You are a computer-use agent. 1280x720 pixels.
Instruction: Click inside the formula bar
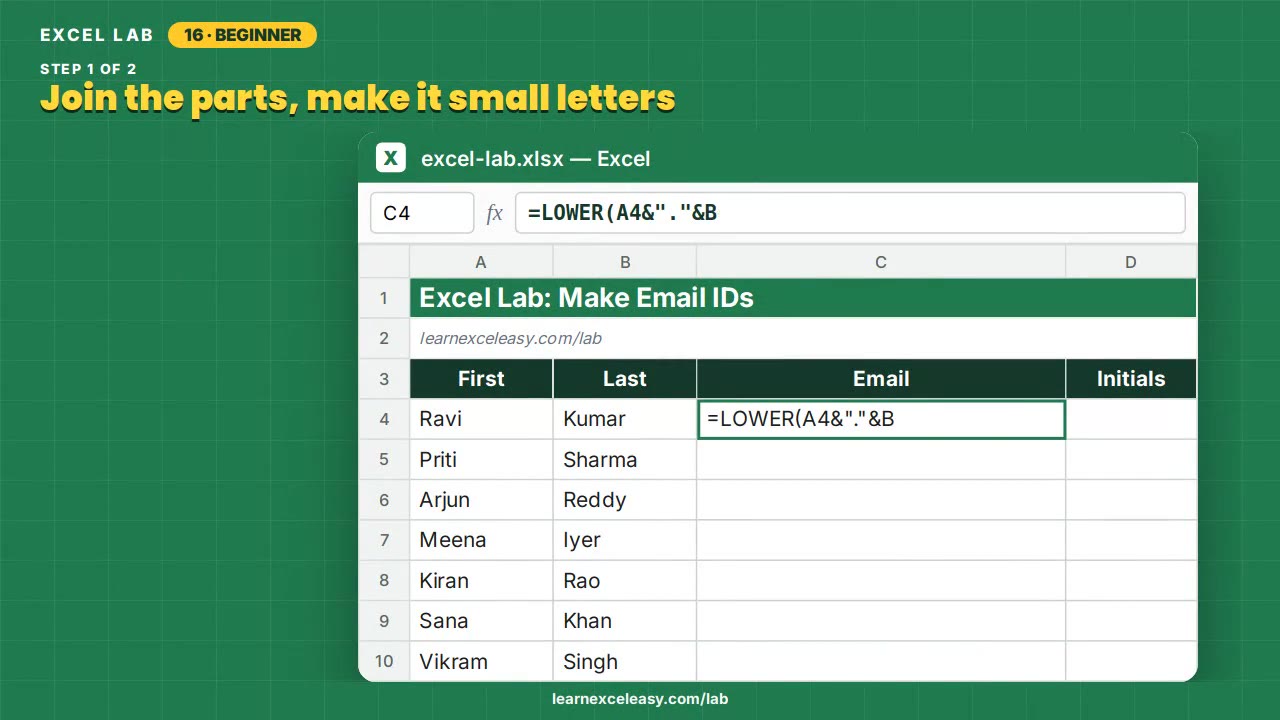850,213
